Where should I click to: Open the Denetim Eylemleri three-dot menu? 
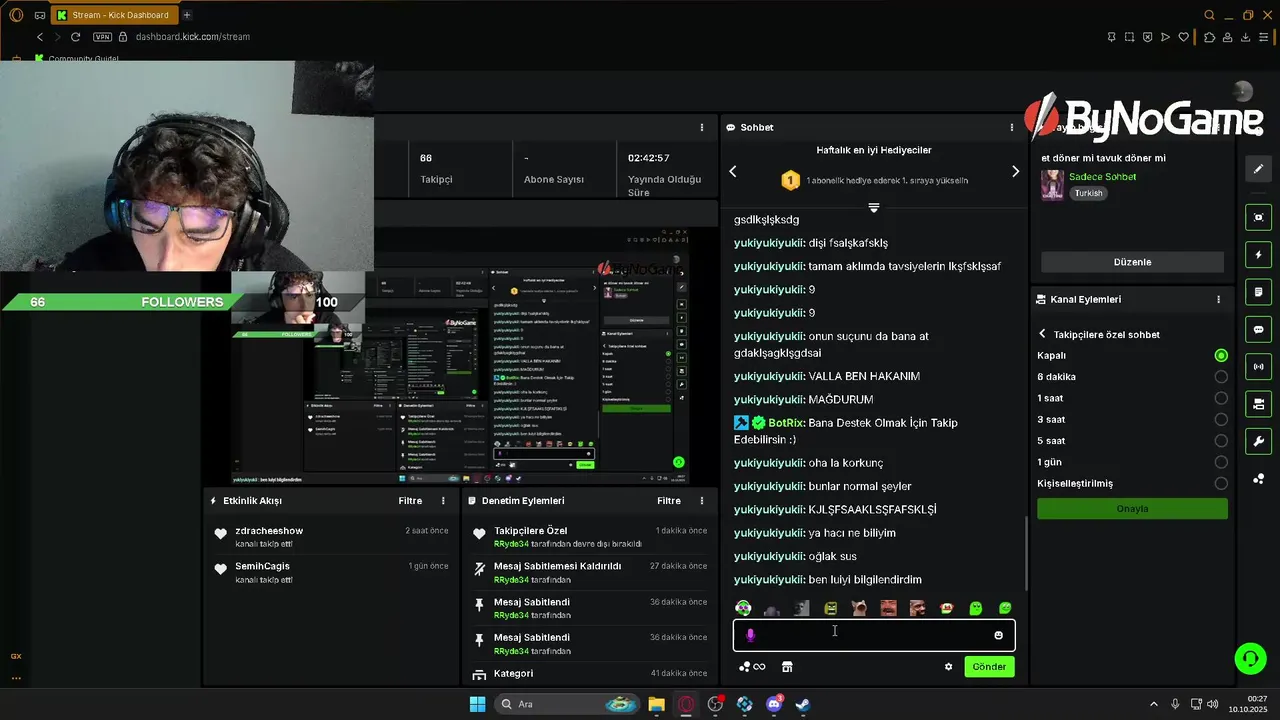tap(702, 501)
